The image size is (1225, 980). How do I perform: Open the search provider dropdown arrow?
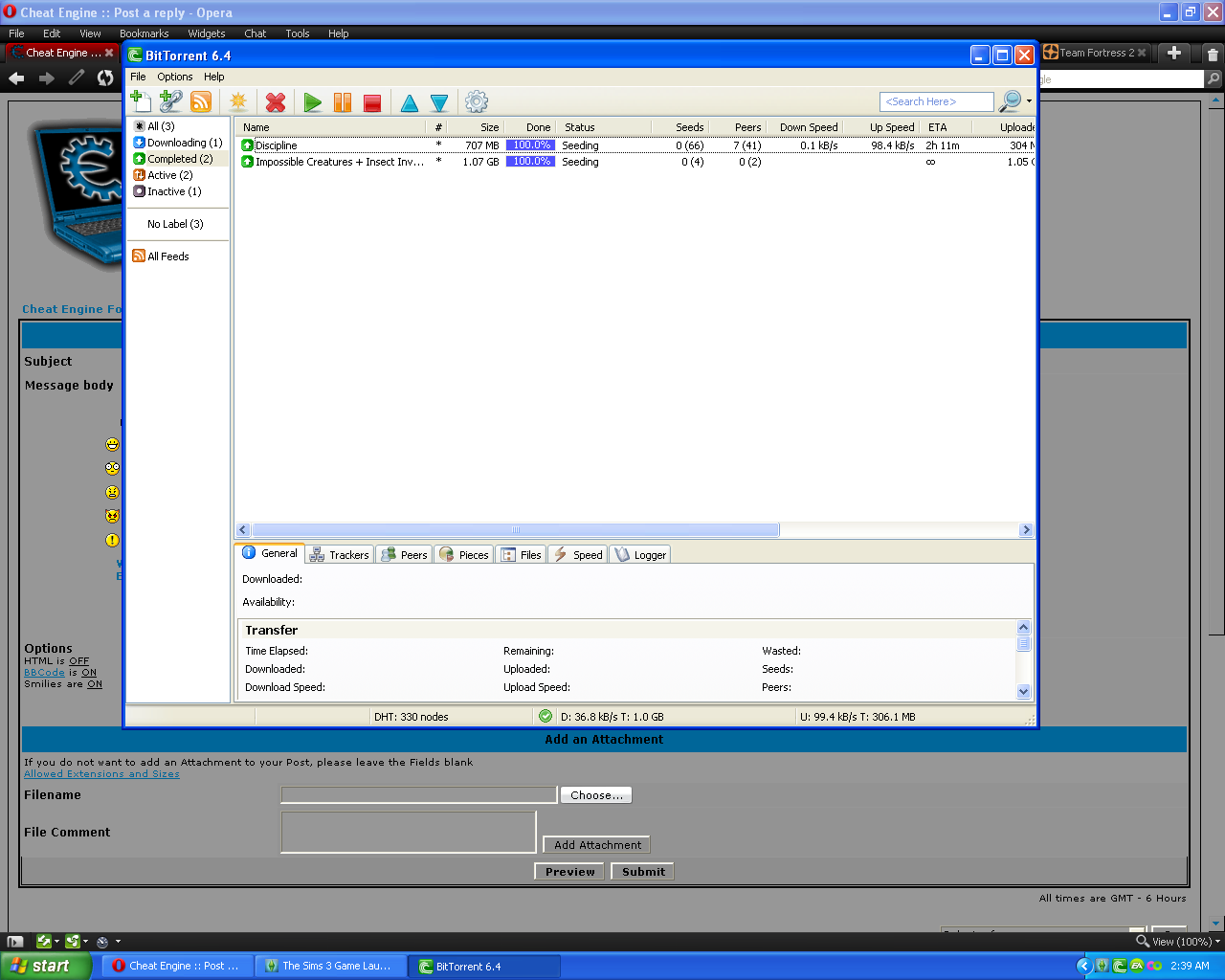[x=1029, y=101]
